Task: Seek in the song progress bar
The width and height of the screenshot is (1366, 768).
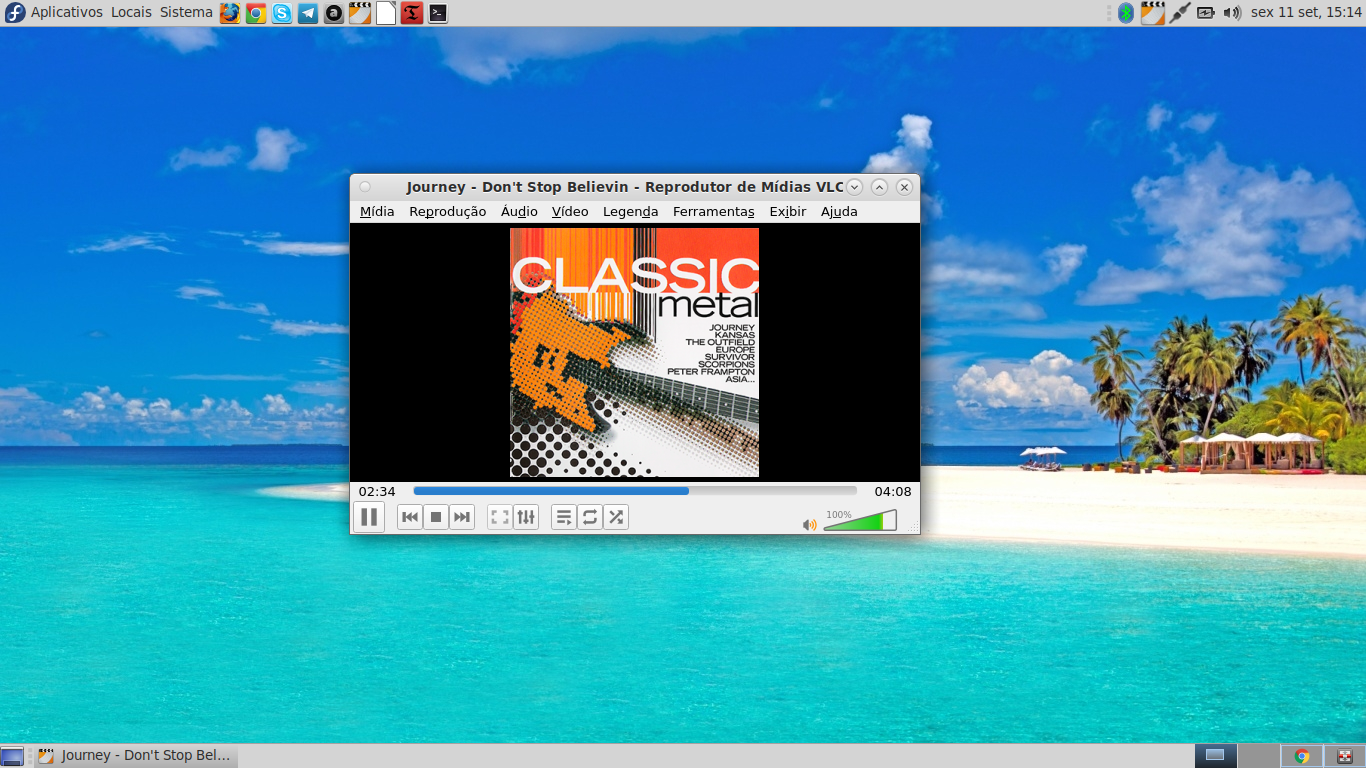Action: click(x=635, y=491)
